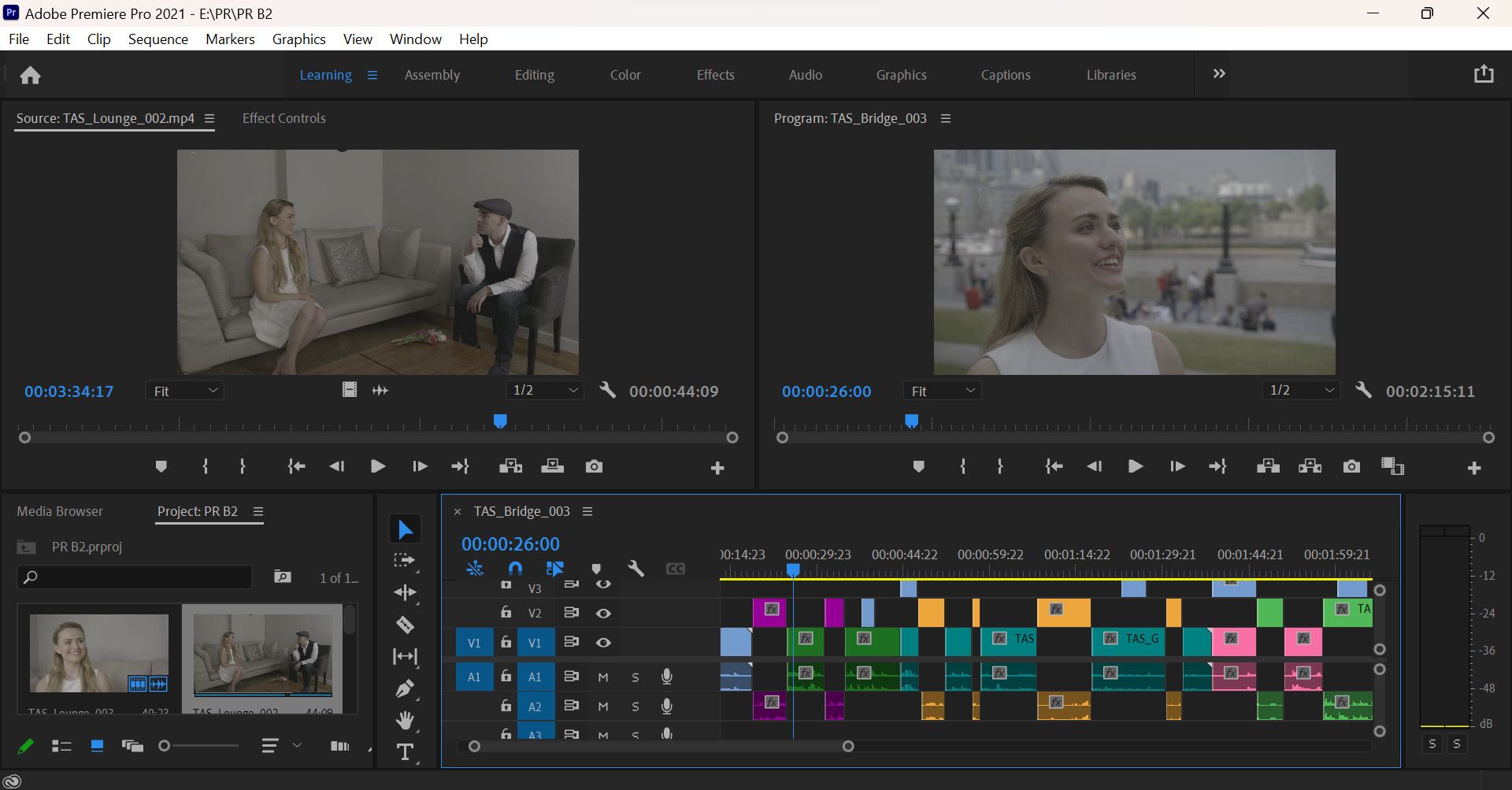Click Export Frame camera in Program monitor
Image resolution: width=1512 pixels, height=790 pixels.
pyautogui.click(x=1351, y=466)
